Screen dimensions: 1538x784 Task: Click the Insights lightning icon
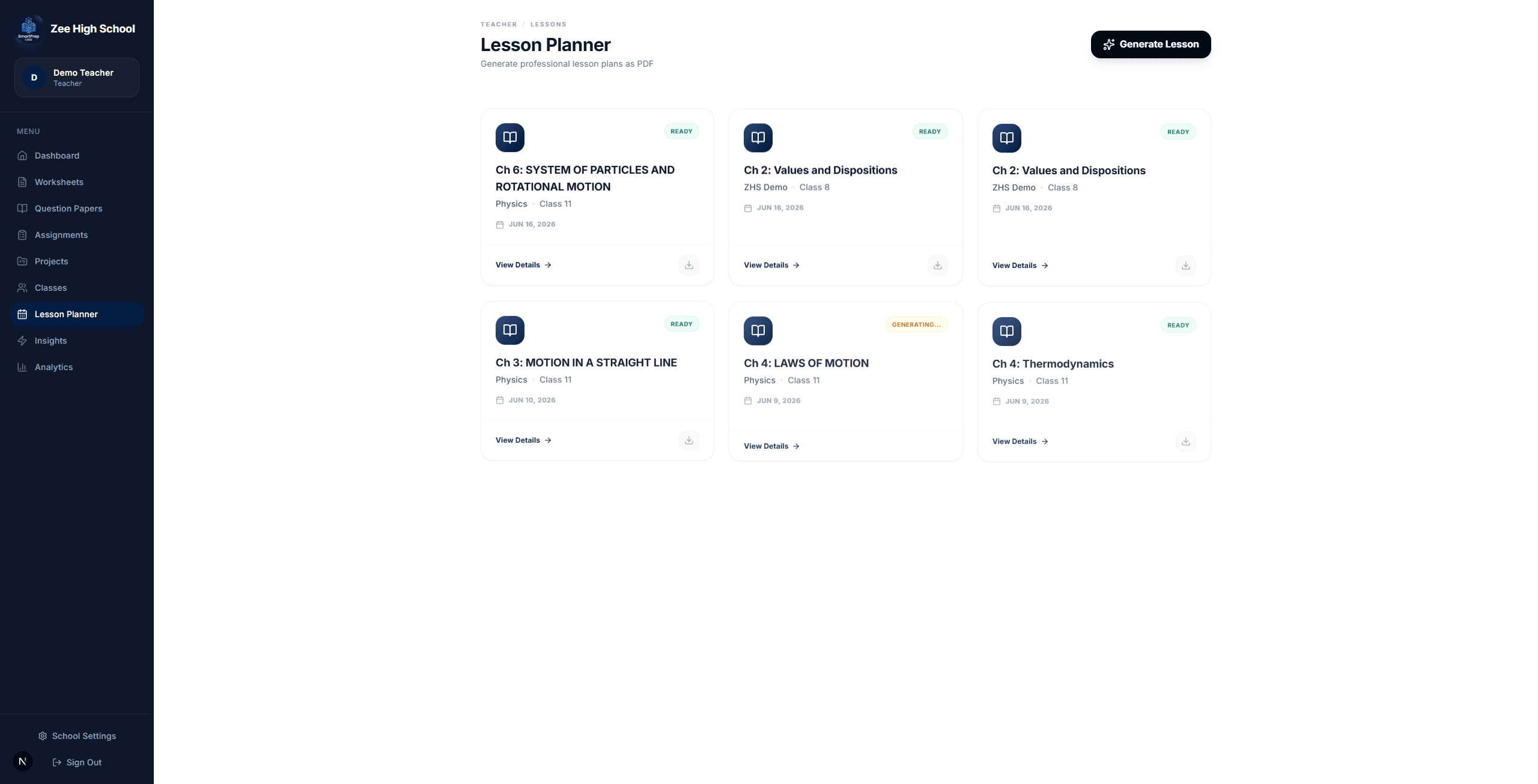click(x=22, y=341)
